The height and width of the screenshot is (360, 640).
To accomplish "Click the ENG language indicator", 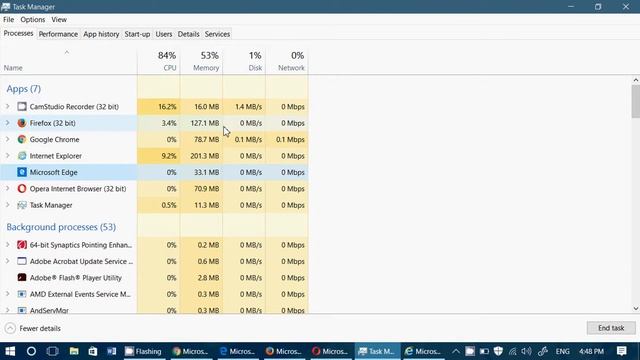I will click(562, 351).
